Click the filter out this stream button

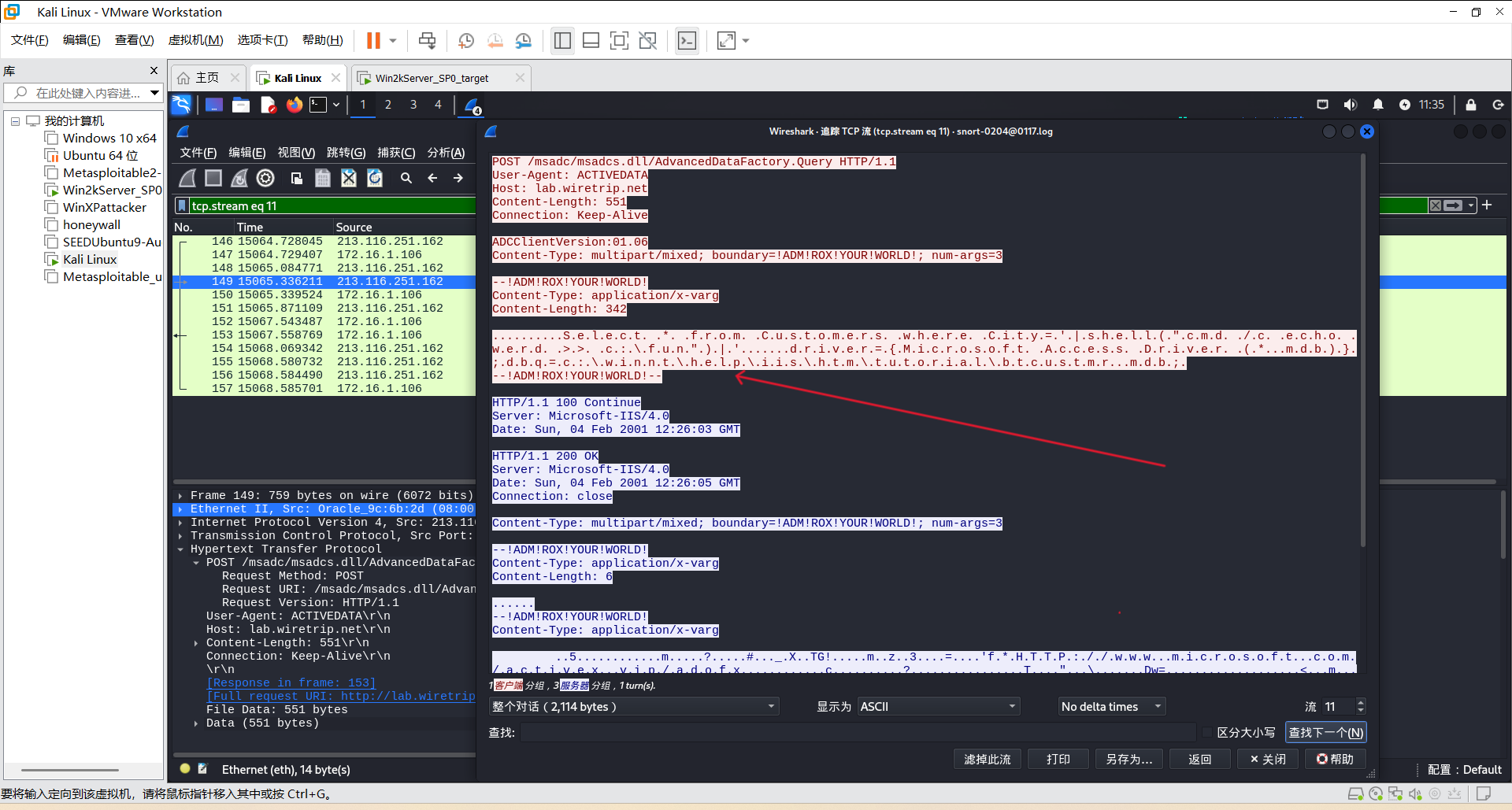coord(988,760)
